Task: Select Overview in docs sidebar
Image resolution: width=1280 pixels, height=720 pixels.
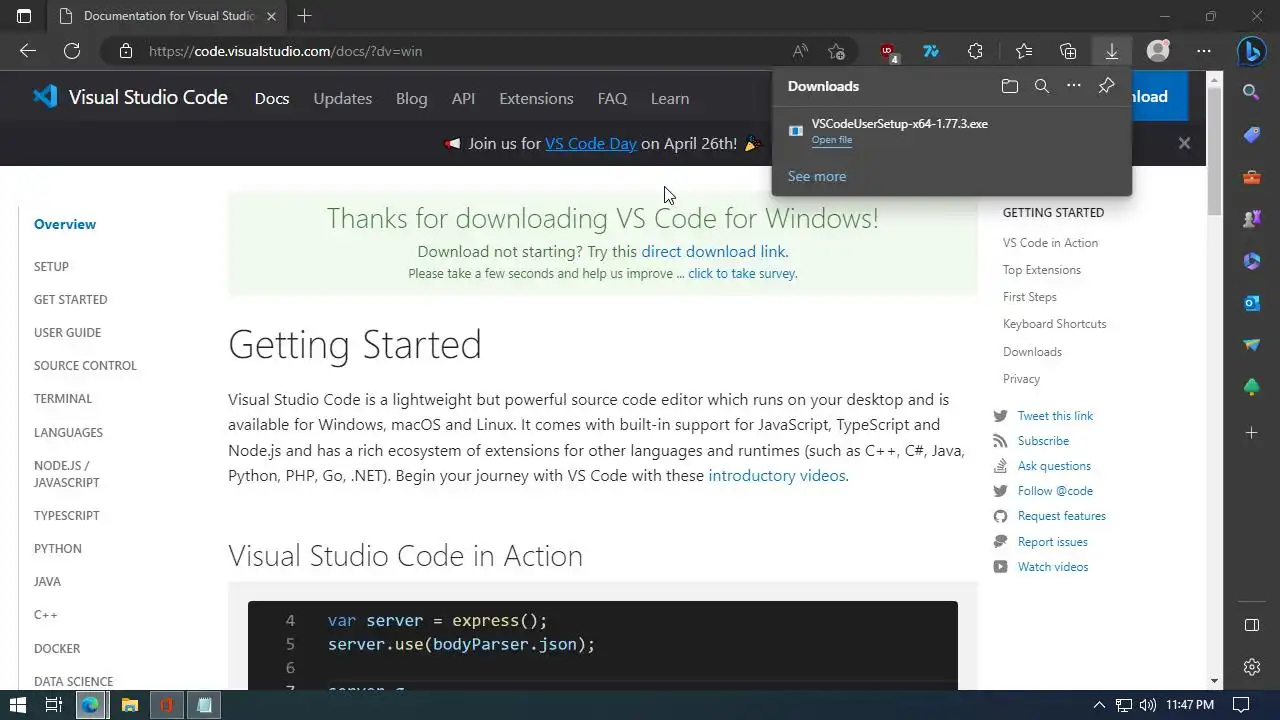Action: (65, 224)
